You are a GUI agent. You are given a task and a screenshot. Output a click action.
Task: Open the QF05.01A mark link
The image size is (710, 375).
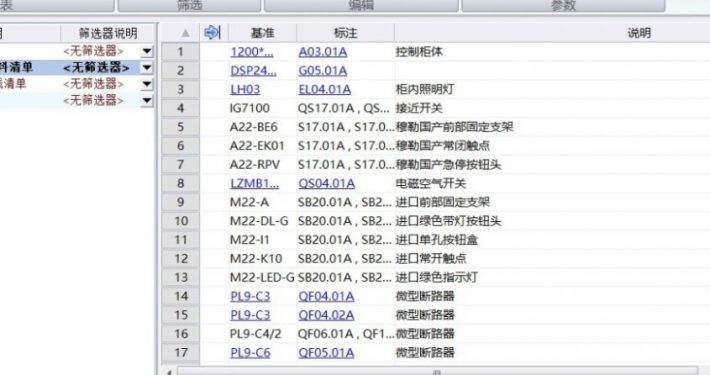pos(326,353)
